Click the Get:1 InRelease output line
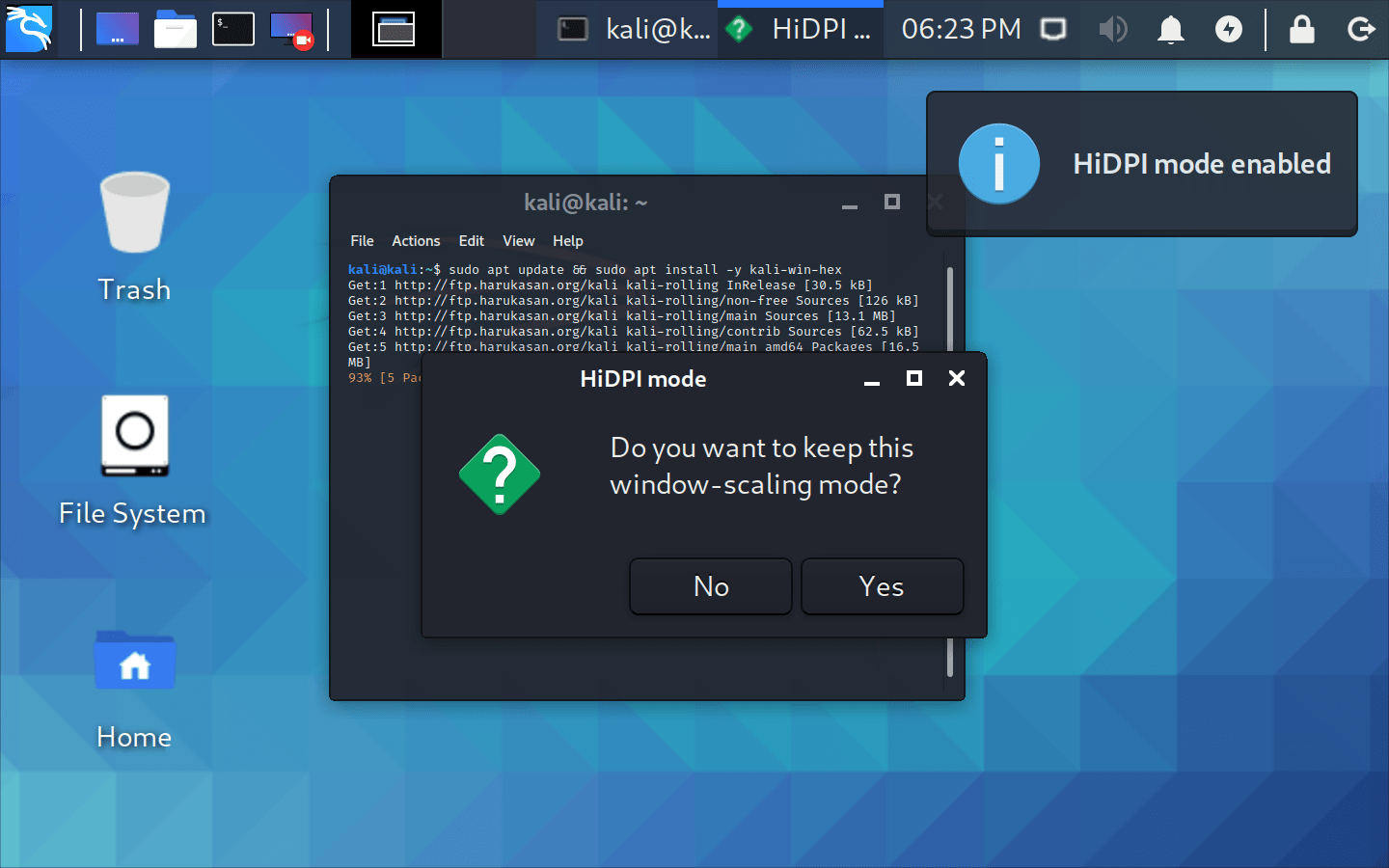This screenshot has height=868, width=1389. pyautogui.click(x=610, y=285)
